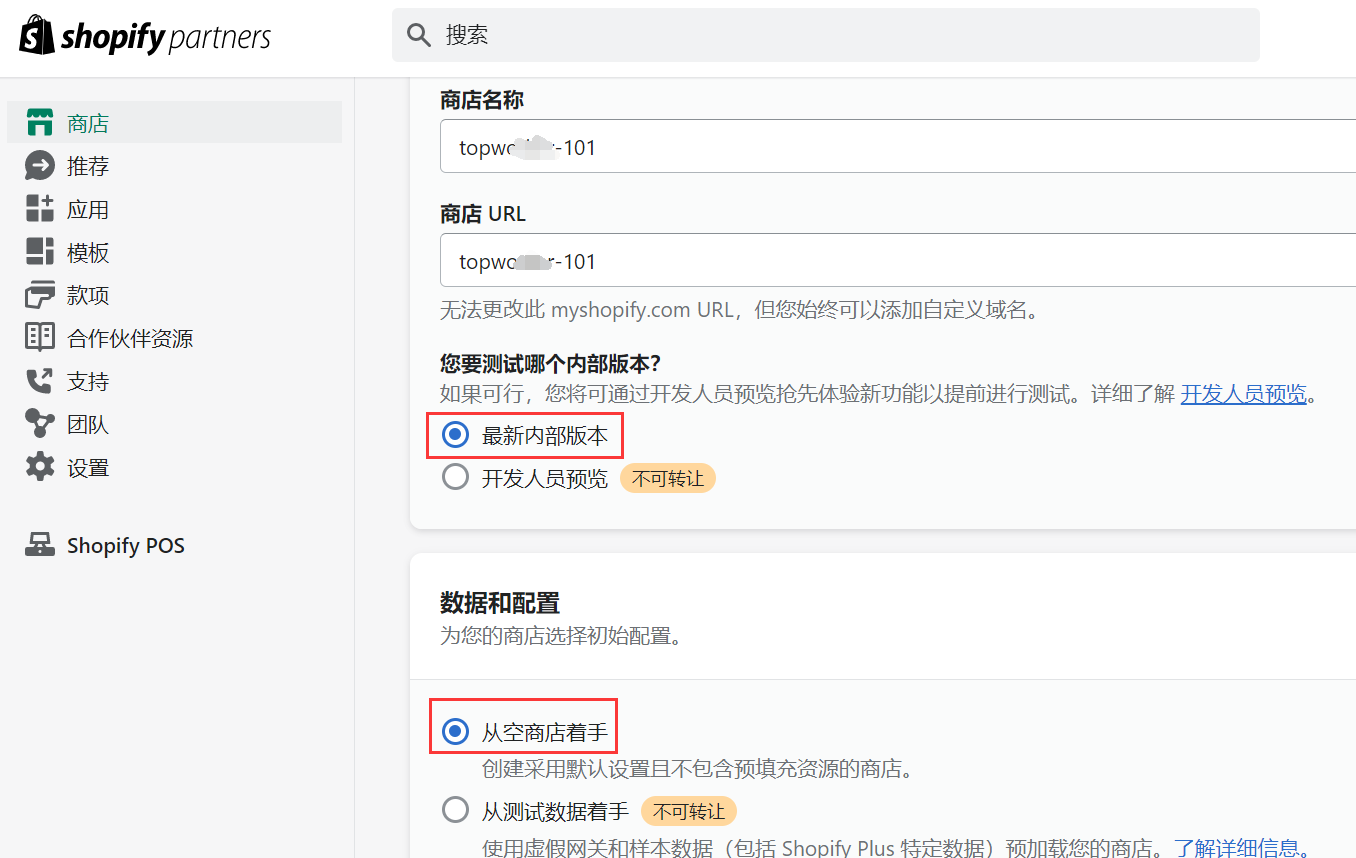
Task: Click the 模板 layout icon
Action: (39, 252)
